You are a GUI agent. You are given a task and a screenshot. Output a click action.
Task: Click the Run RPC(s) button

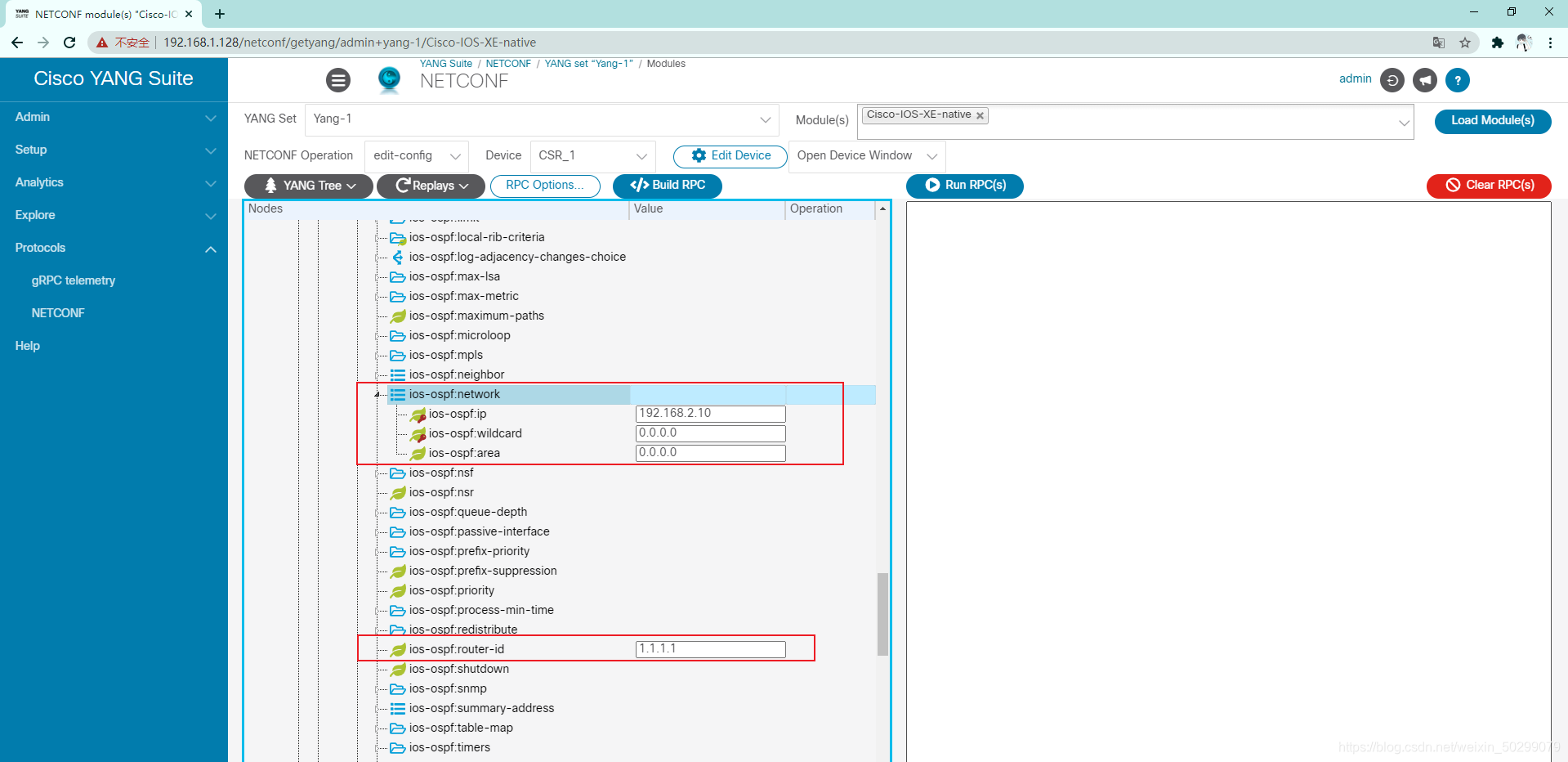[x=965, y=186]
